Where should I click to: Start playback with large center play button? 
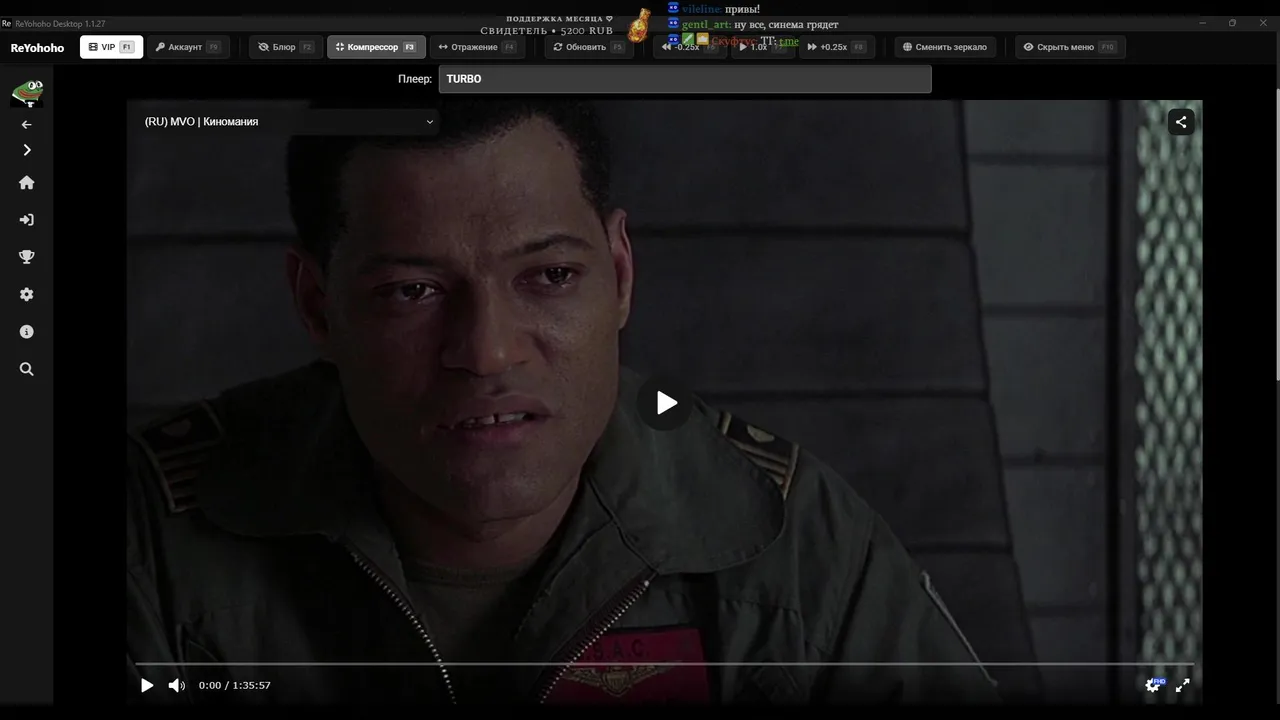(666, 403)
